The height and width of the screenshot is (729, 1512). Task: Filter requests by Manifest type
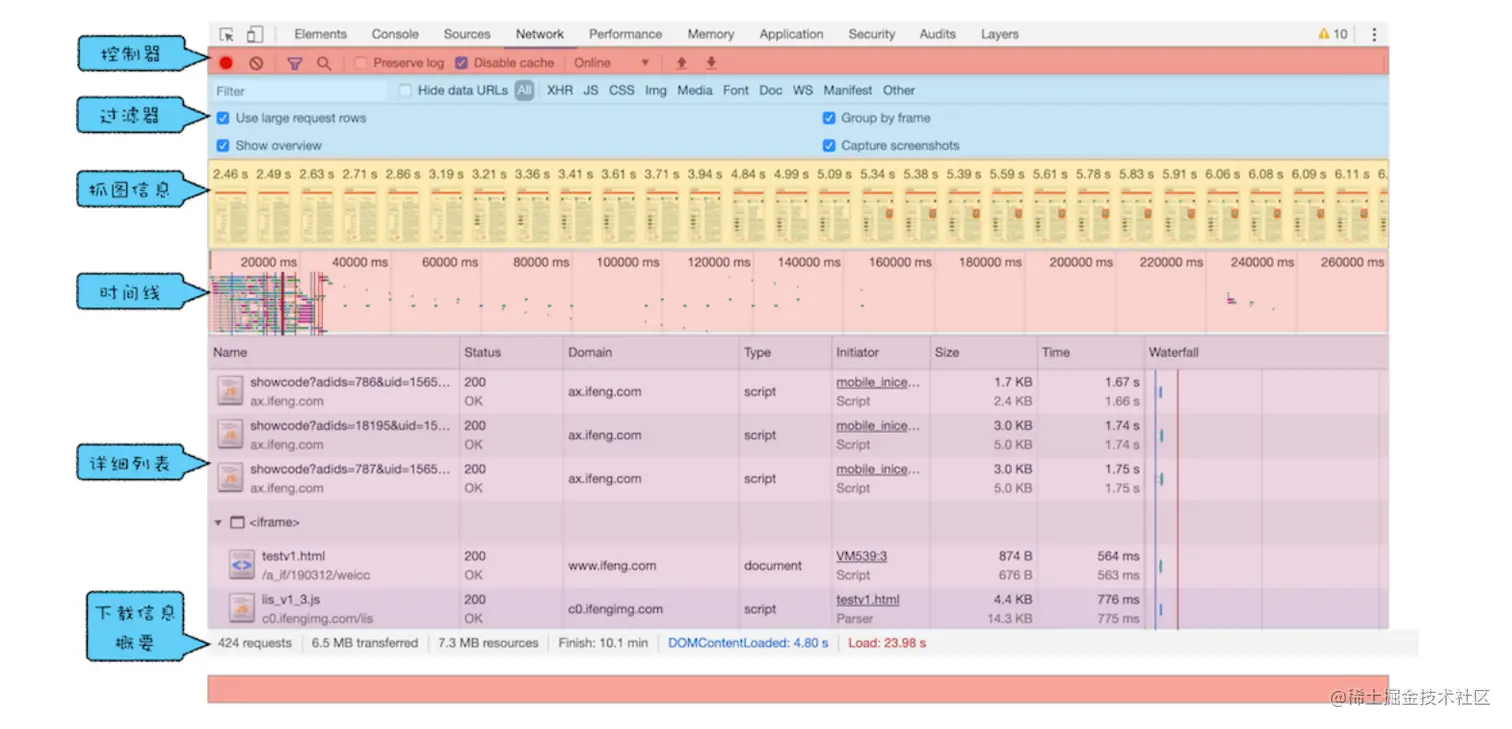click(x=848, y=90)
